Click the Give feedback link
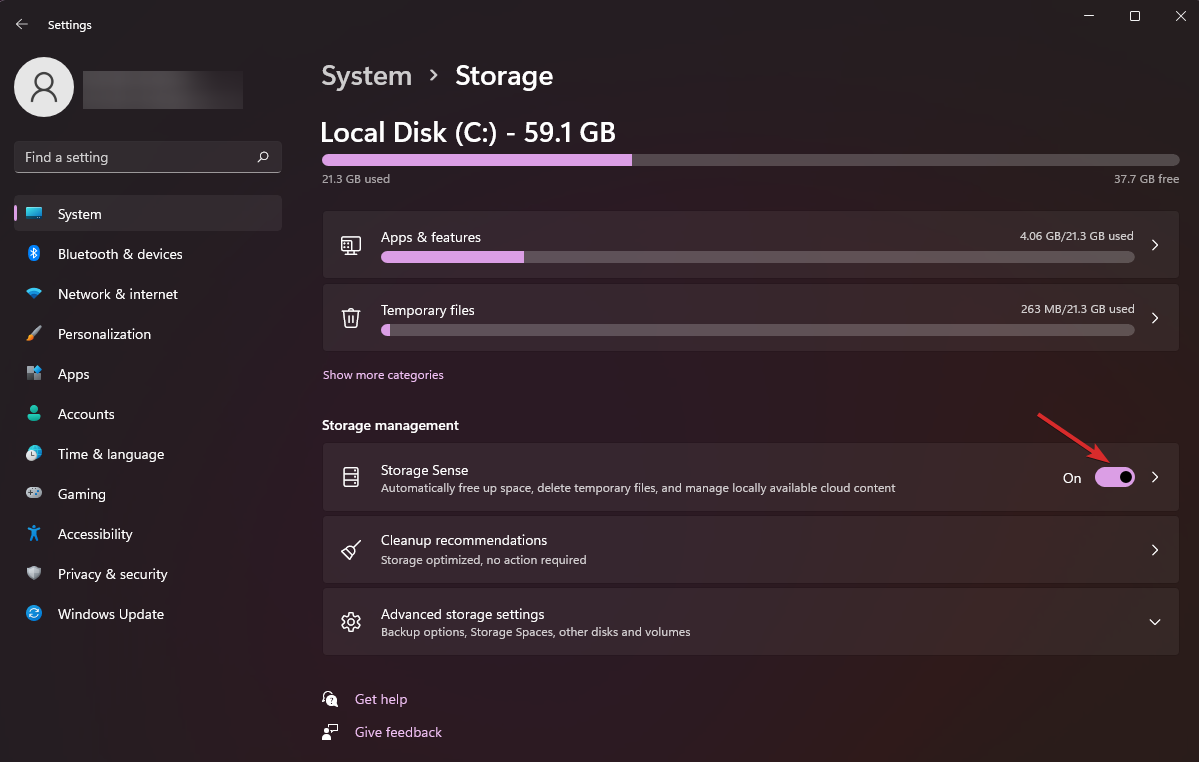The image size is (1199, 762). pos(398,732)
